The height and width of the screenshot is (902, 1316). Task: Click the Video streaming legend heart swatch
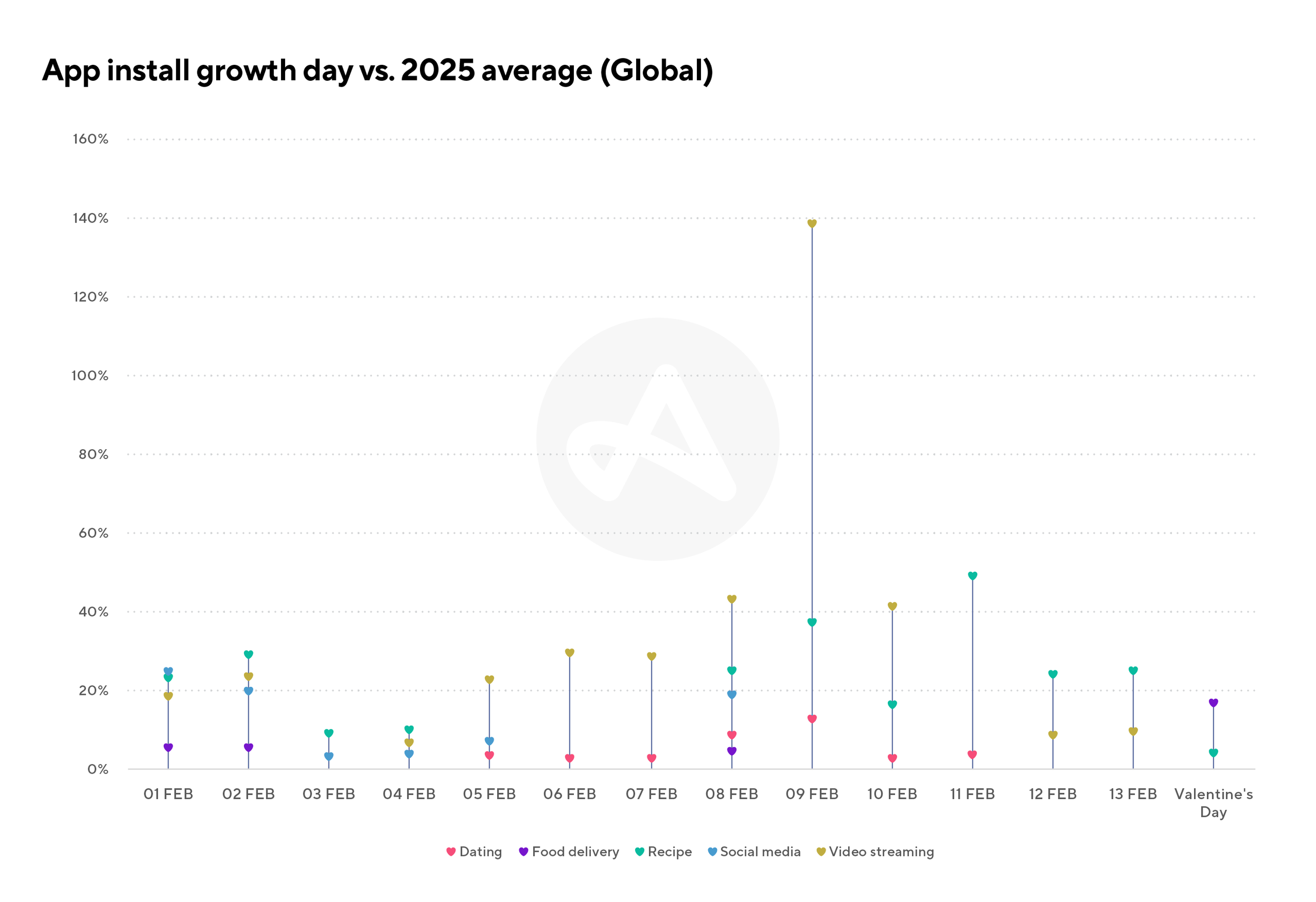821,852
